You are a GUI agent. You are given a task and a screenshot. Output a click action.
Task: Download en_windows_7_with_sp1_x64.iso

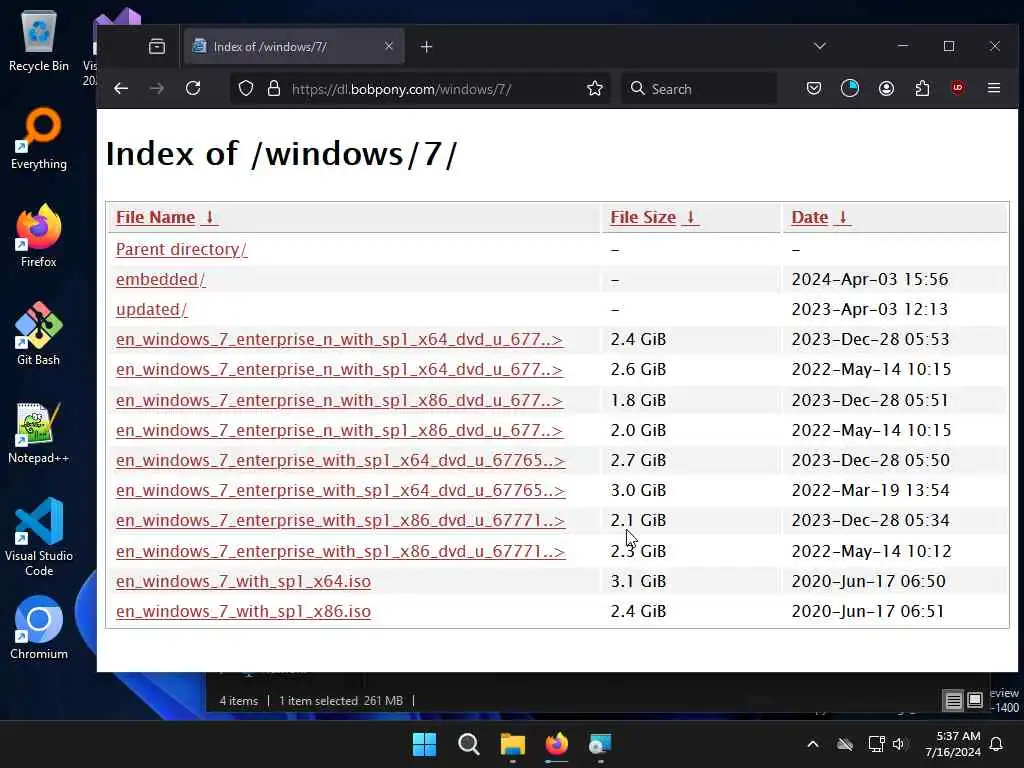(x=243, y=581)
